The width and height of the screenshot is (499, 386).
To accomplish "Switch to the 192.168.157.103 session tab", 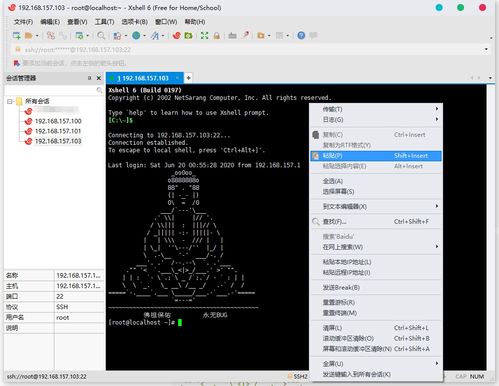I will 145,78.
